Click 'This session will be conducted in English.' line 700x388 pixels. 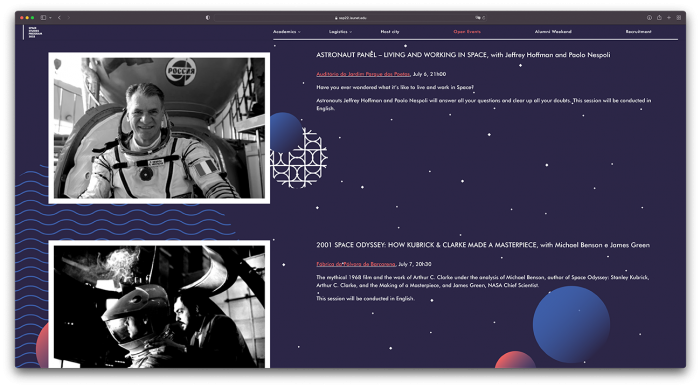coord(365,299)
